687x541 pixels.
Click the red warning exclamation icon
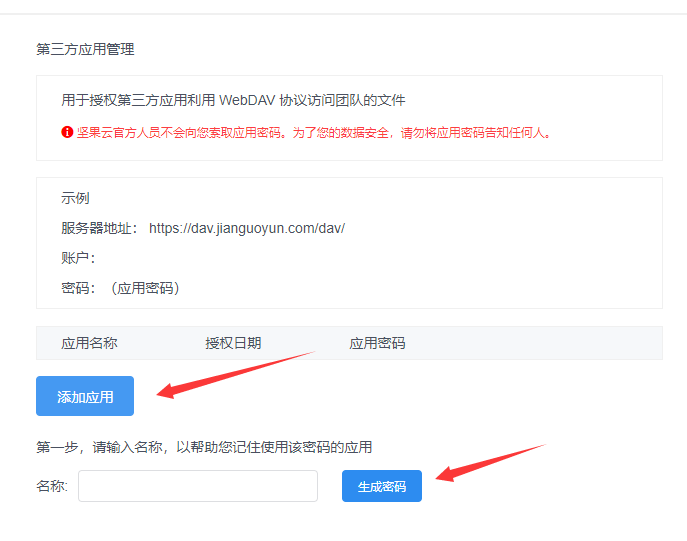(67, 132)
